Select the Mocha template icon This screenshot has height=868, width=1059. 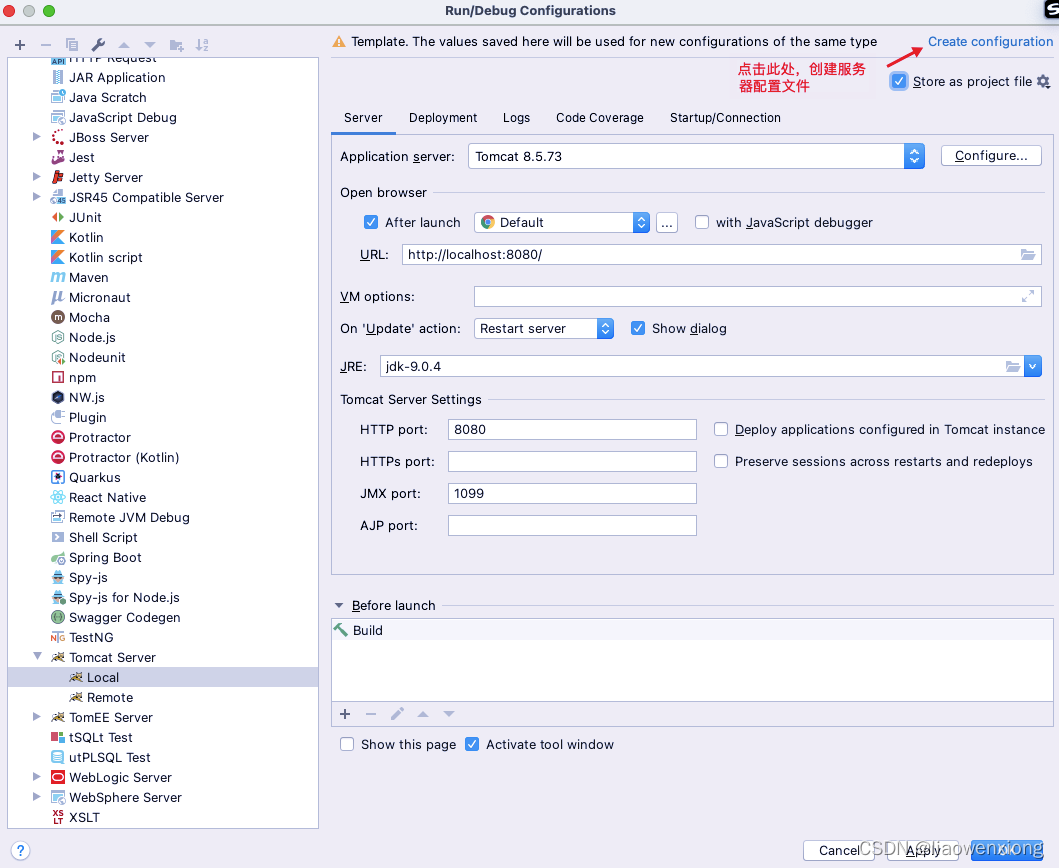coord(58,317)
